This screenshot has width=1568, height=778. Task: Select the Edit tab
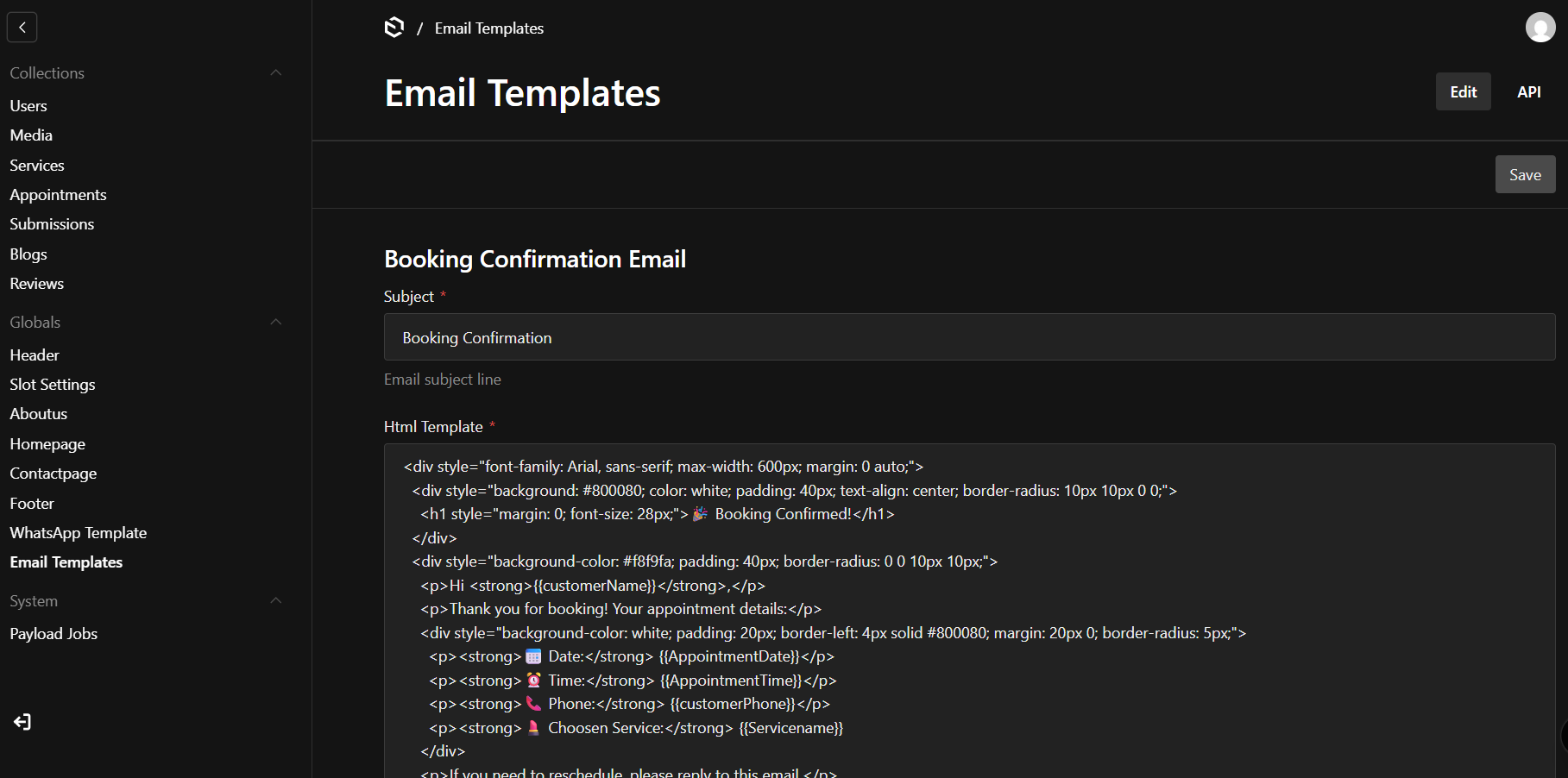pos(1463,92)
